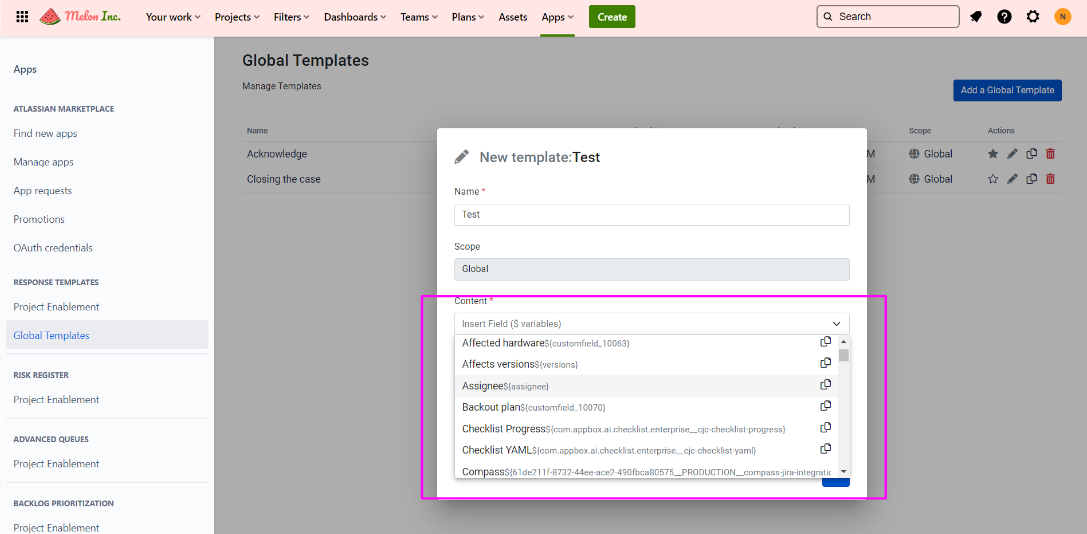Image resolution: width=1087 pixels, height=534 pixels.
Task: Click the template Name input field
Action: [x=651, y=215]
